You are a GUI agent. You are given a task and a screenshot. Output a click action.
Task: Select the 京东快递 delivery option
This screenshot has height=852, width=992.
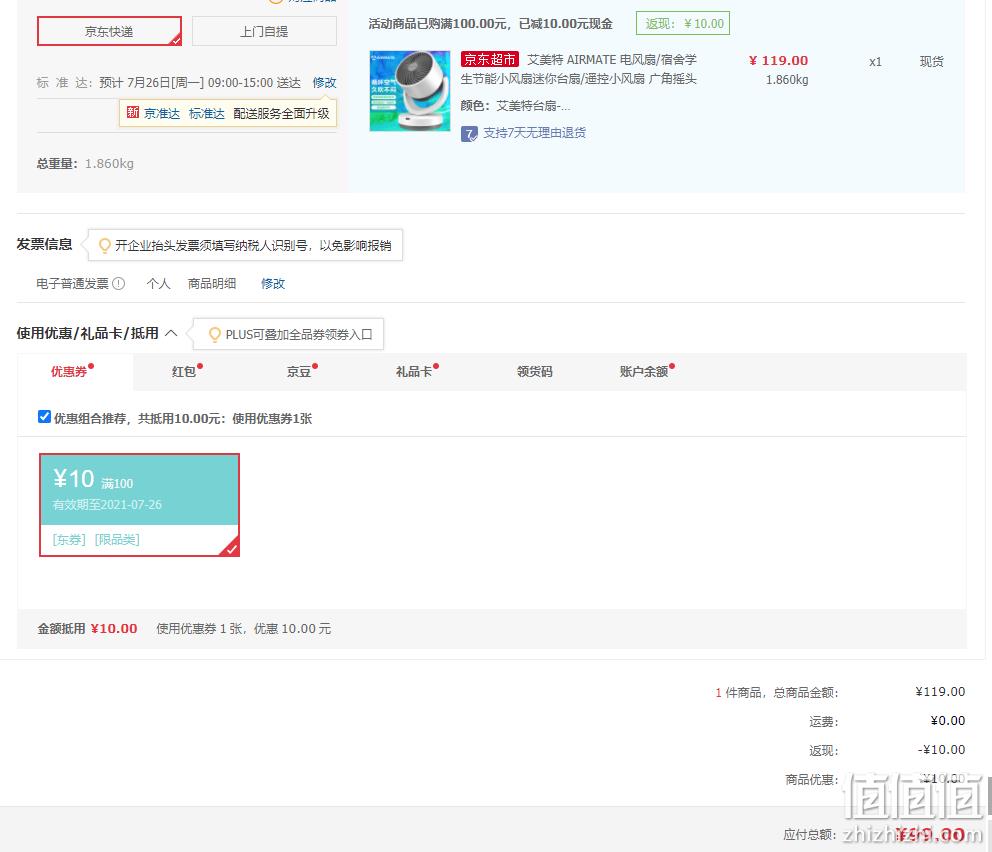coord(109,31)
